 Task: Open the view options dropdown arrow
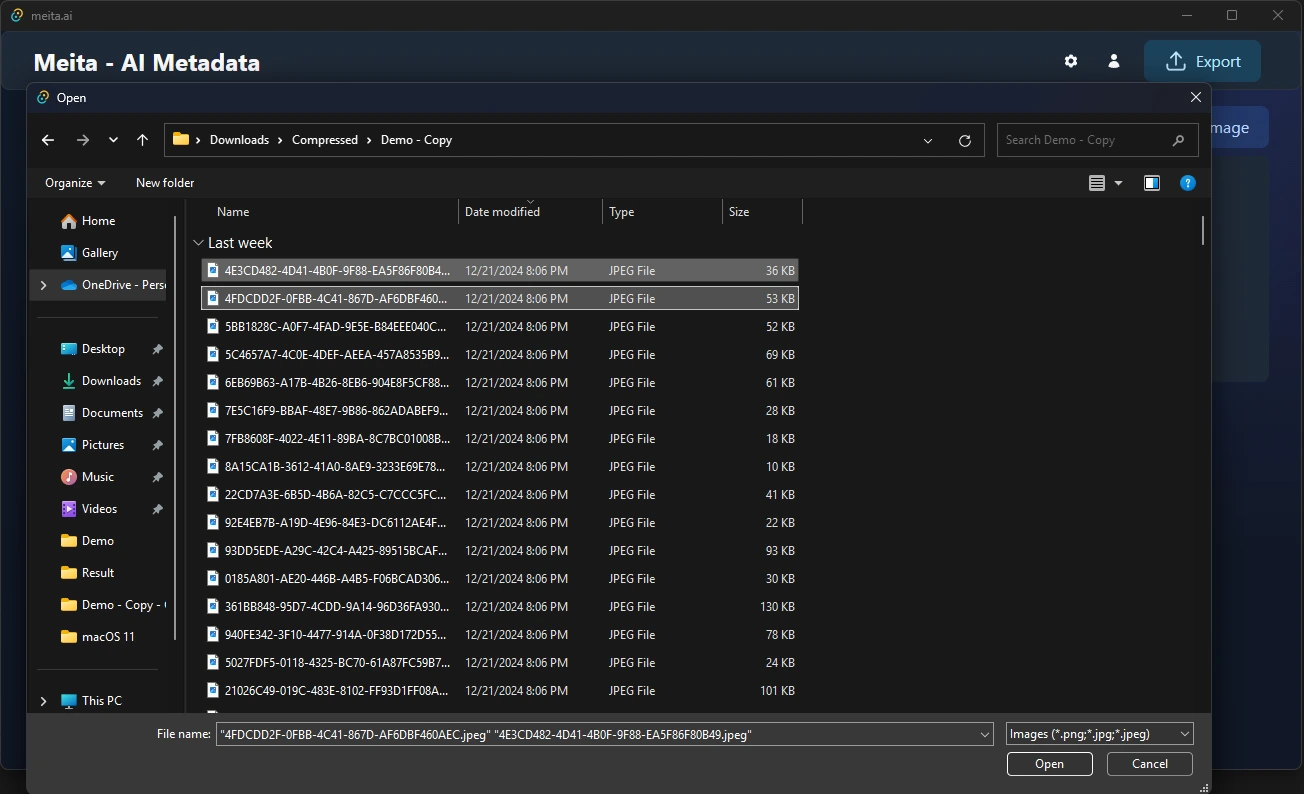click(1118, 183)
